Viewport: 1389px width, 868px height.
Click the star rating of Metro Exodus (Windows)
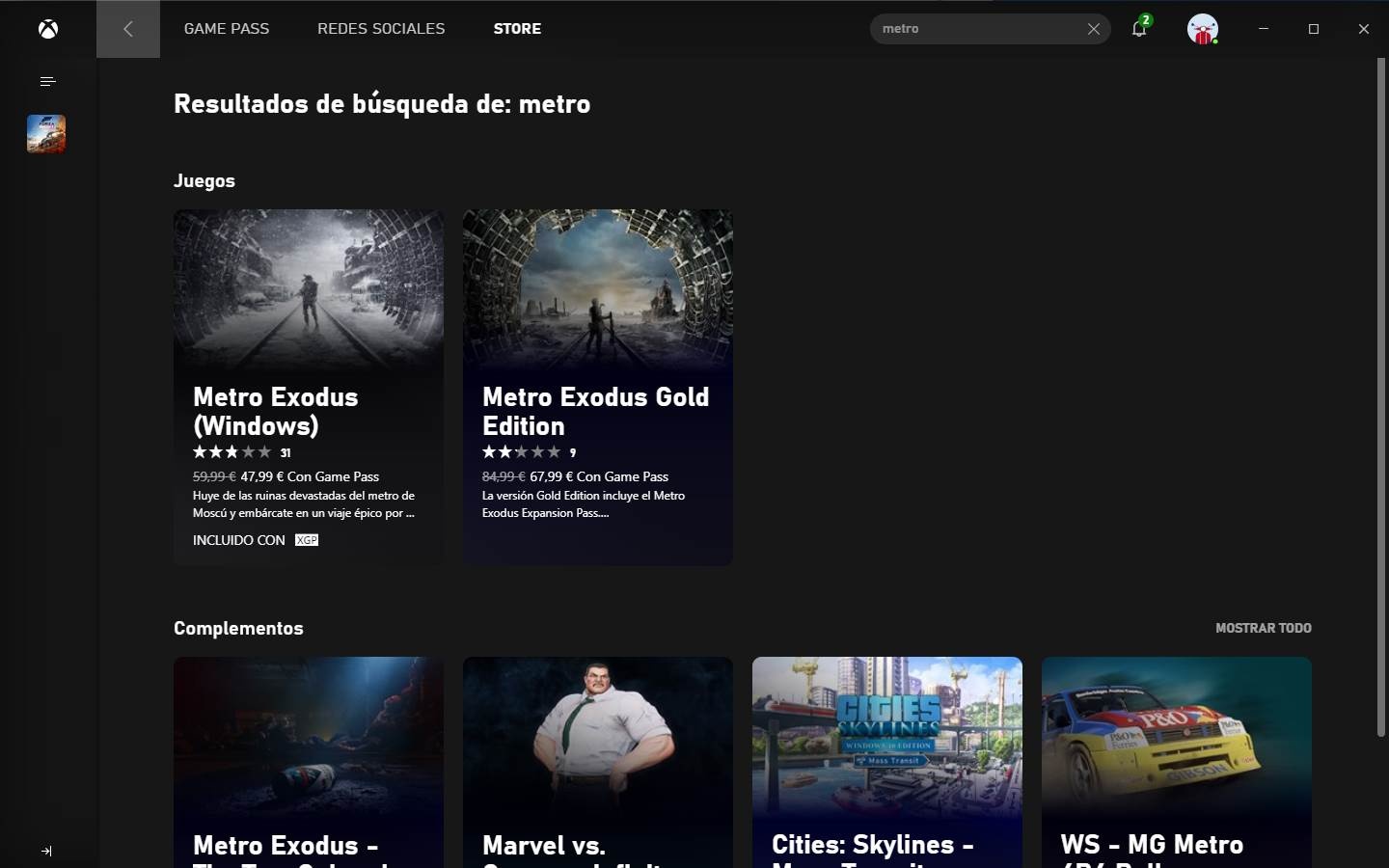tap(232, 452)
